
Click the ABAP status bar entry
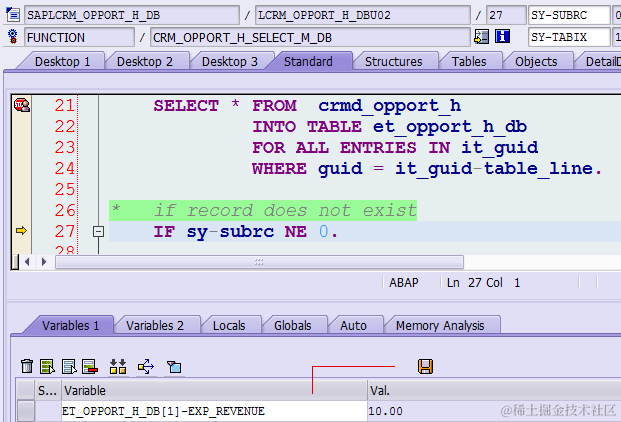[404, 283]
